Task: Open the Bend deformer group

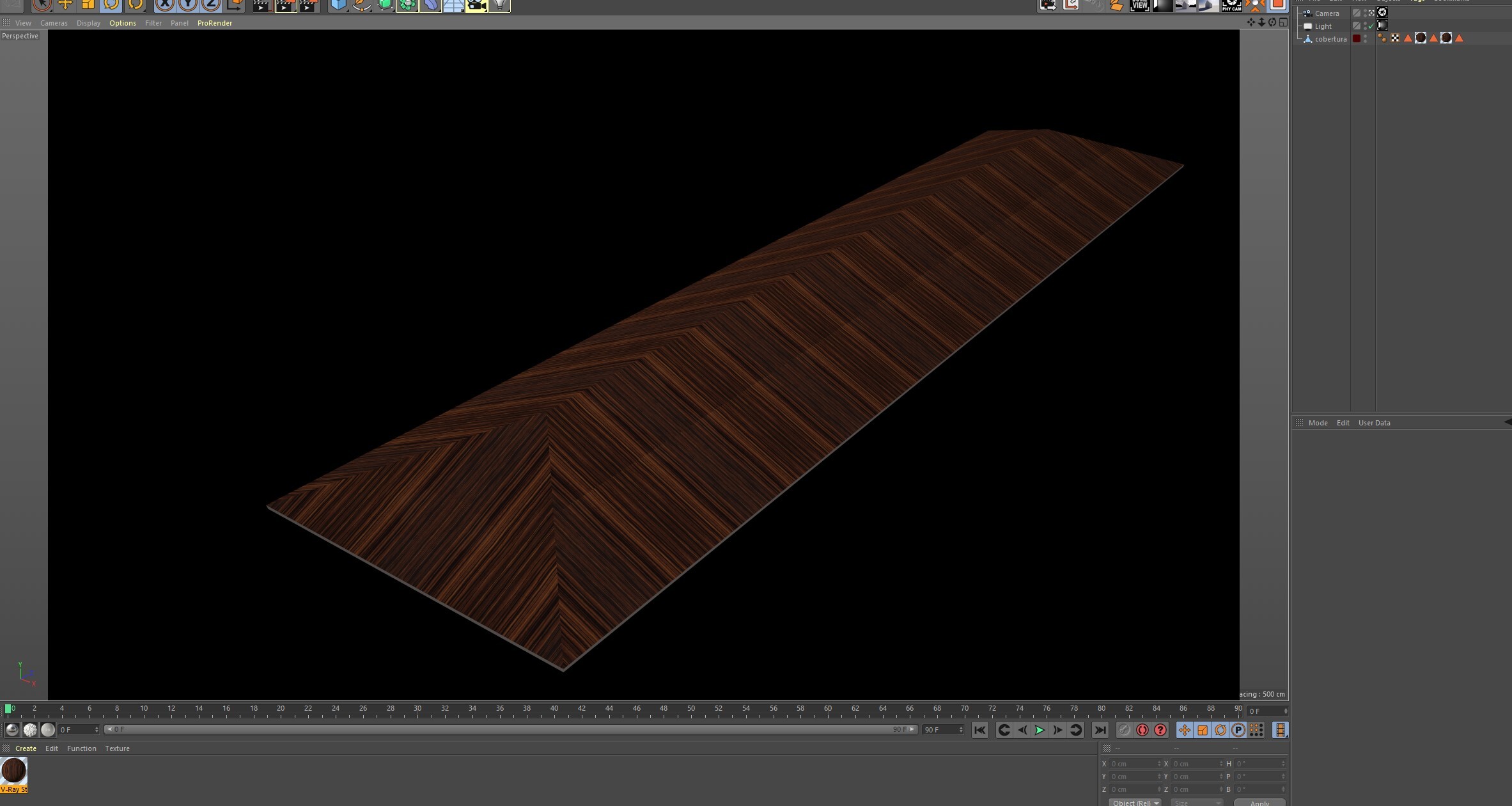Action: click(x=430, y=5)
